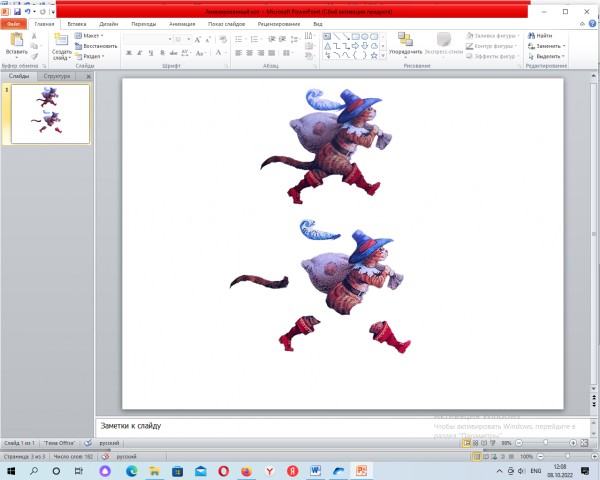
Task: Click Fit Slide to Window icon
Action: [x=584, y=443]
